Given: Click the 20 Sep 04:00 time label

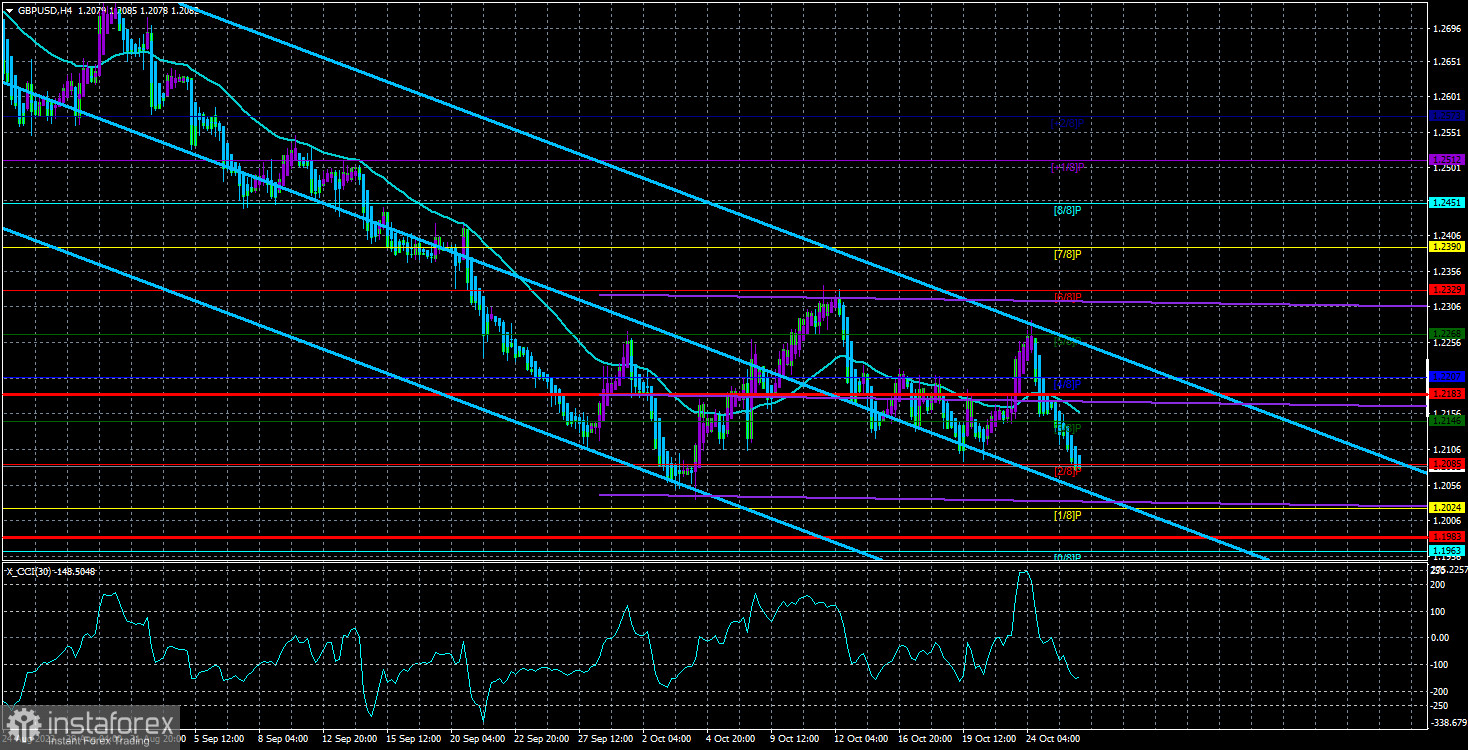Looking at the screenshot, I should (x=476, y=740).
